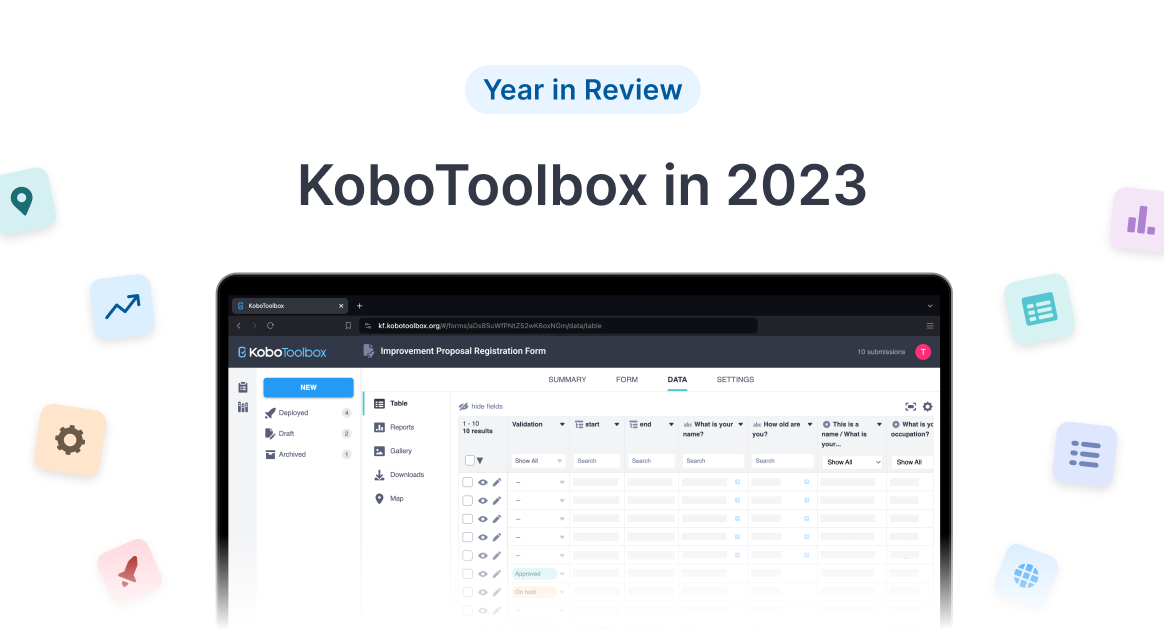Tick the first submission row checkbox
The height and width of the screenshot is (630, 1164).
(x=467, y=482)
